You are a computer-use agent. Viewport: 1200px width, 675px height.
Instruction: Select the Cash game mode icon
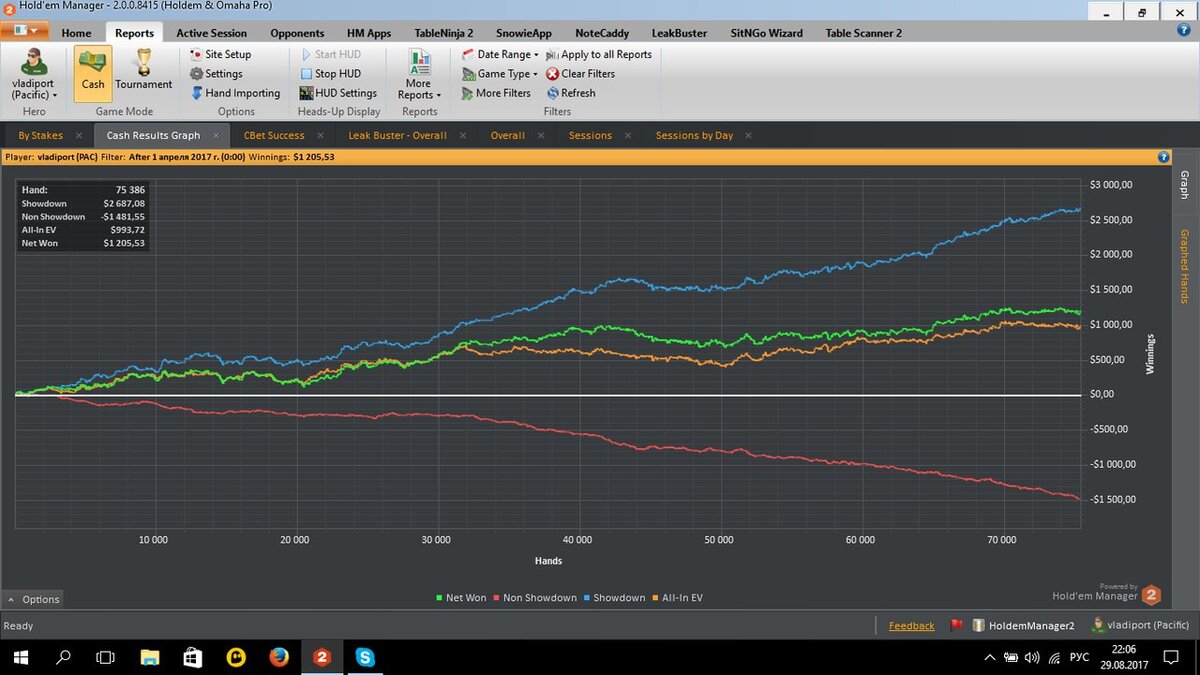point(93,72)
